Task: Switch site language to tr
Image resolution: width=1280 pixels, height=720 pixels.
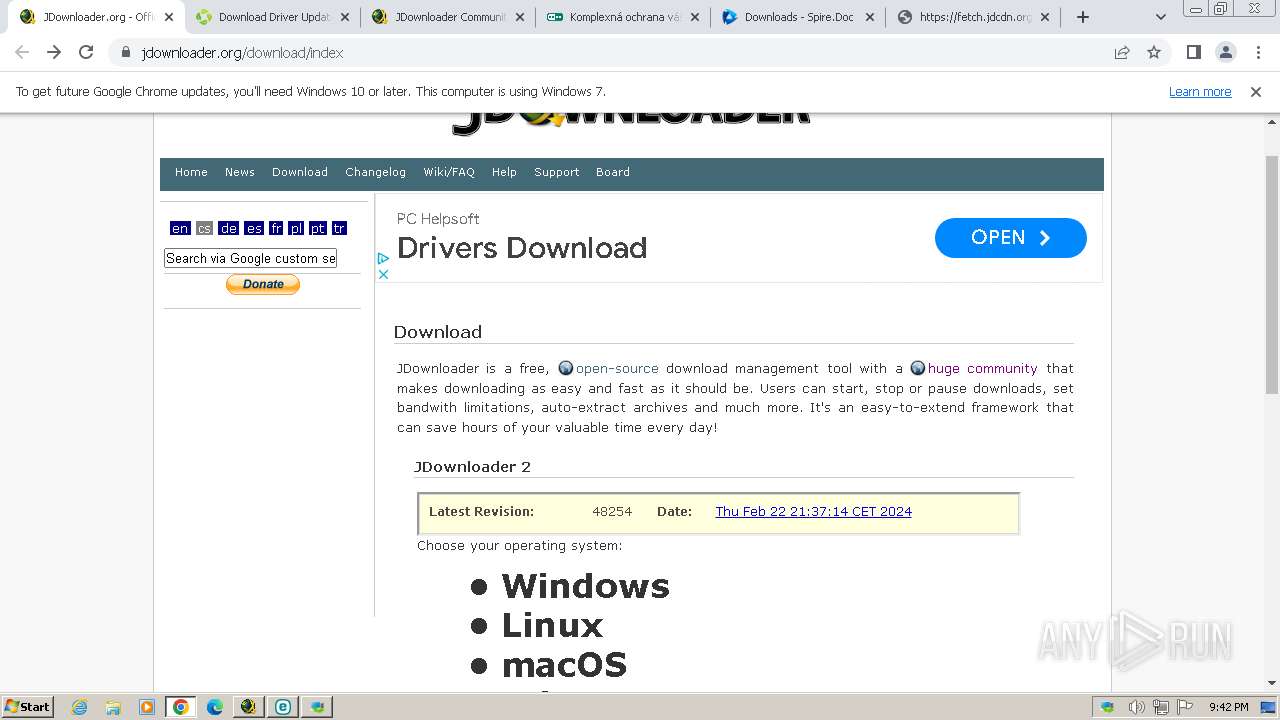Action: 339,228
